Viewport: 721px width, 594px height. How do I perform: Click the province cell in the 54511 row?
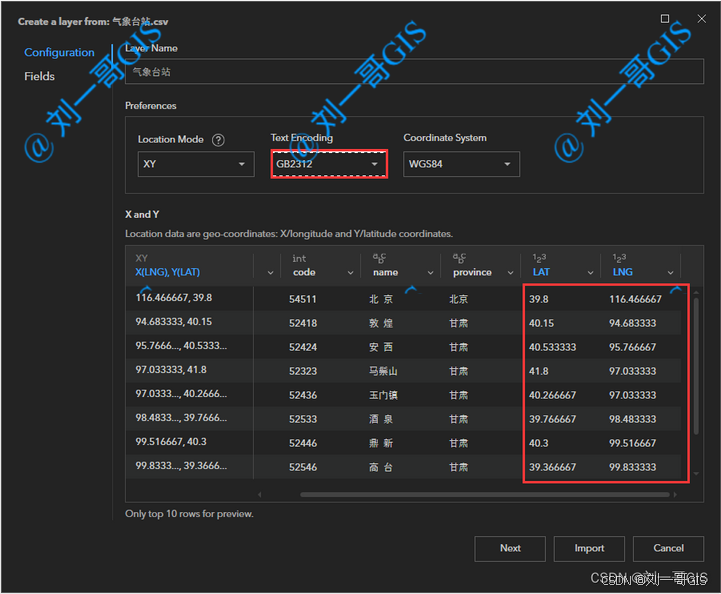tap(458, 299)
